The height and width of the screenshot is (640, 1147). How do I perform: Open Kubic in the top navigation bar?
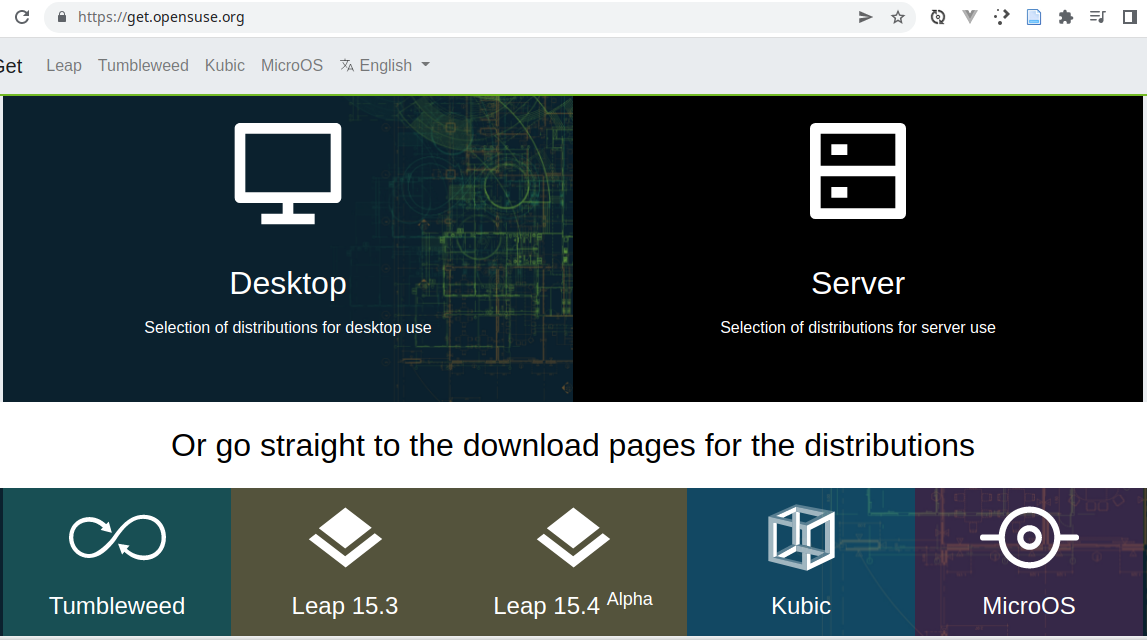[x=225, y=65]
